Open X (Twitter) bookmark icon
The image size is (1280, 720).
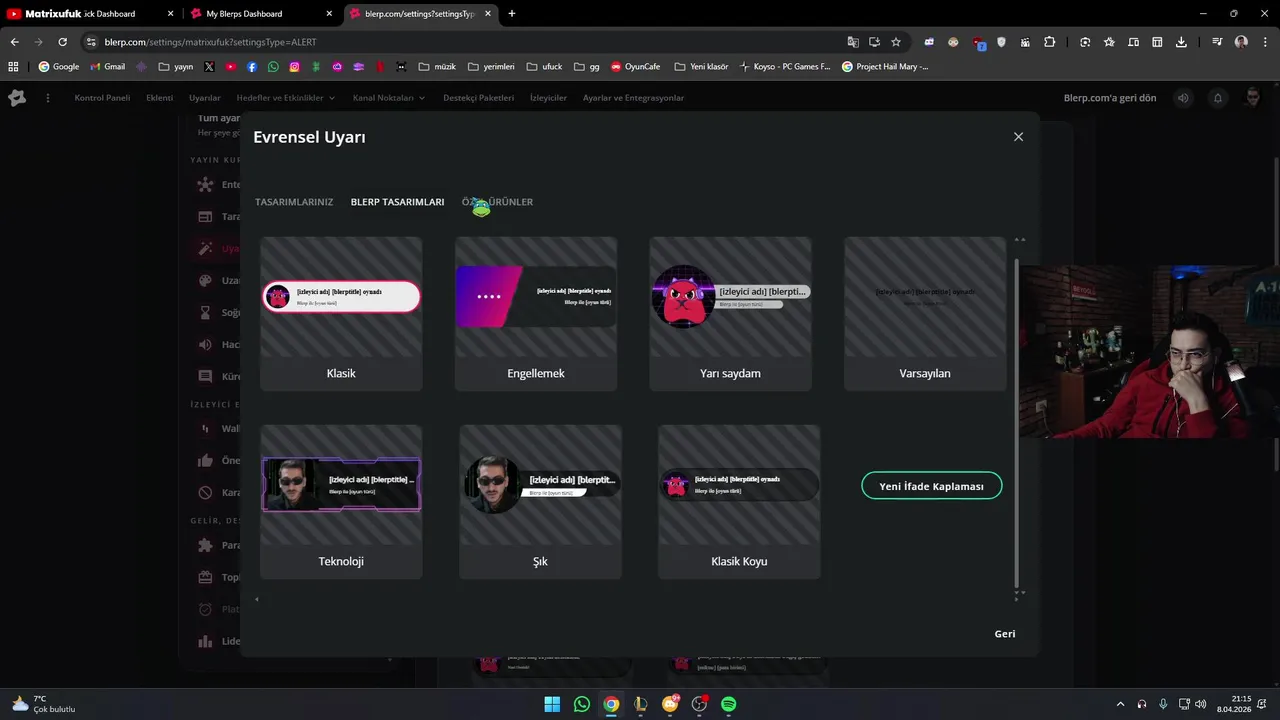[x=209, y=67]
